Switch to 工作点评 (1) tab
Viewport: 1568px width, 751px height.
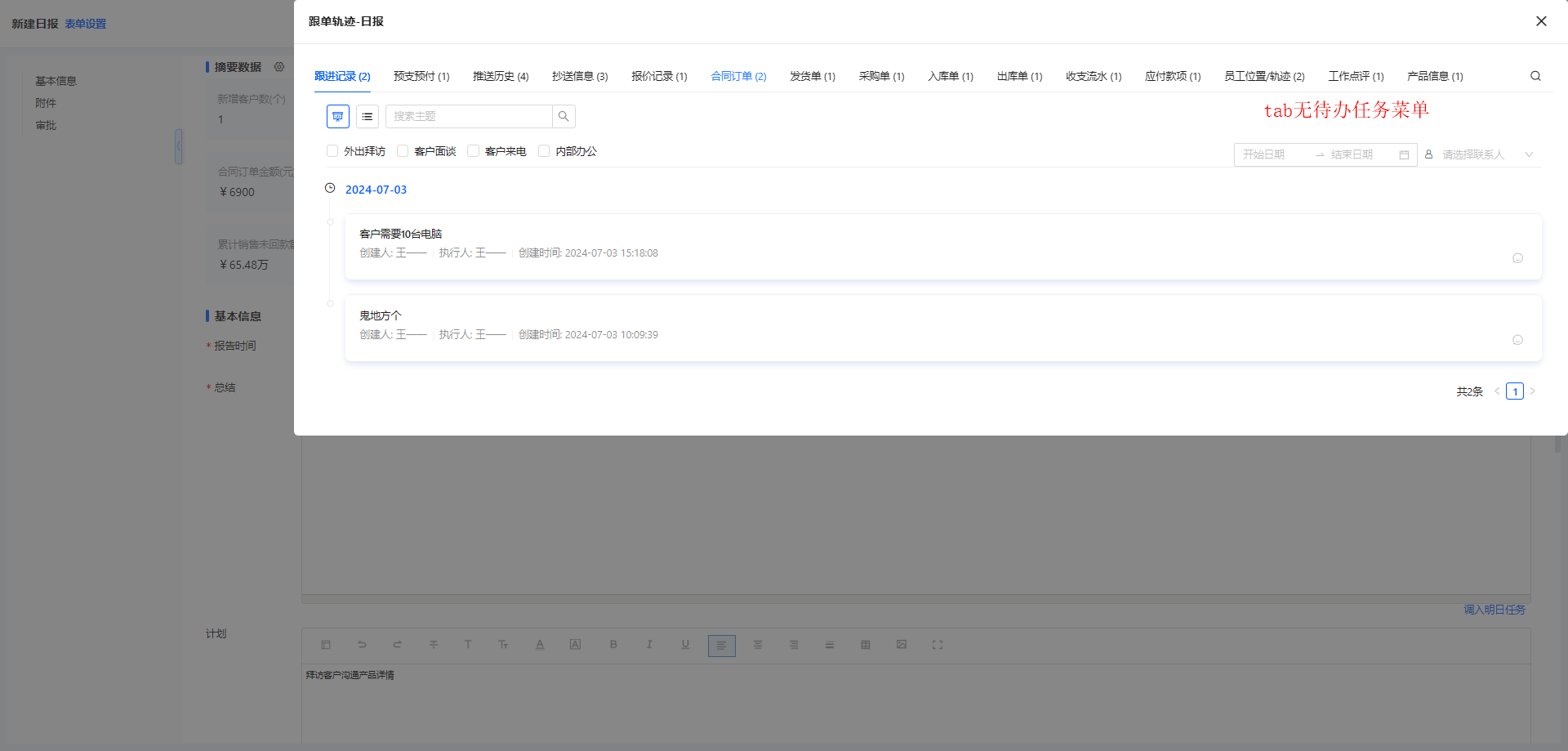click(1356, 77)
